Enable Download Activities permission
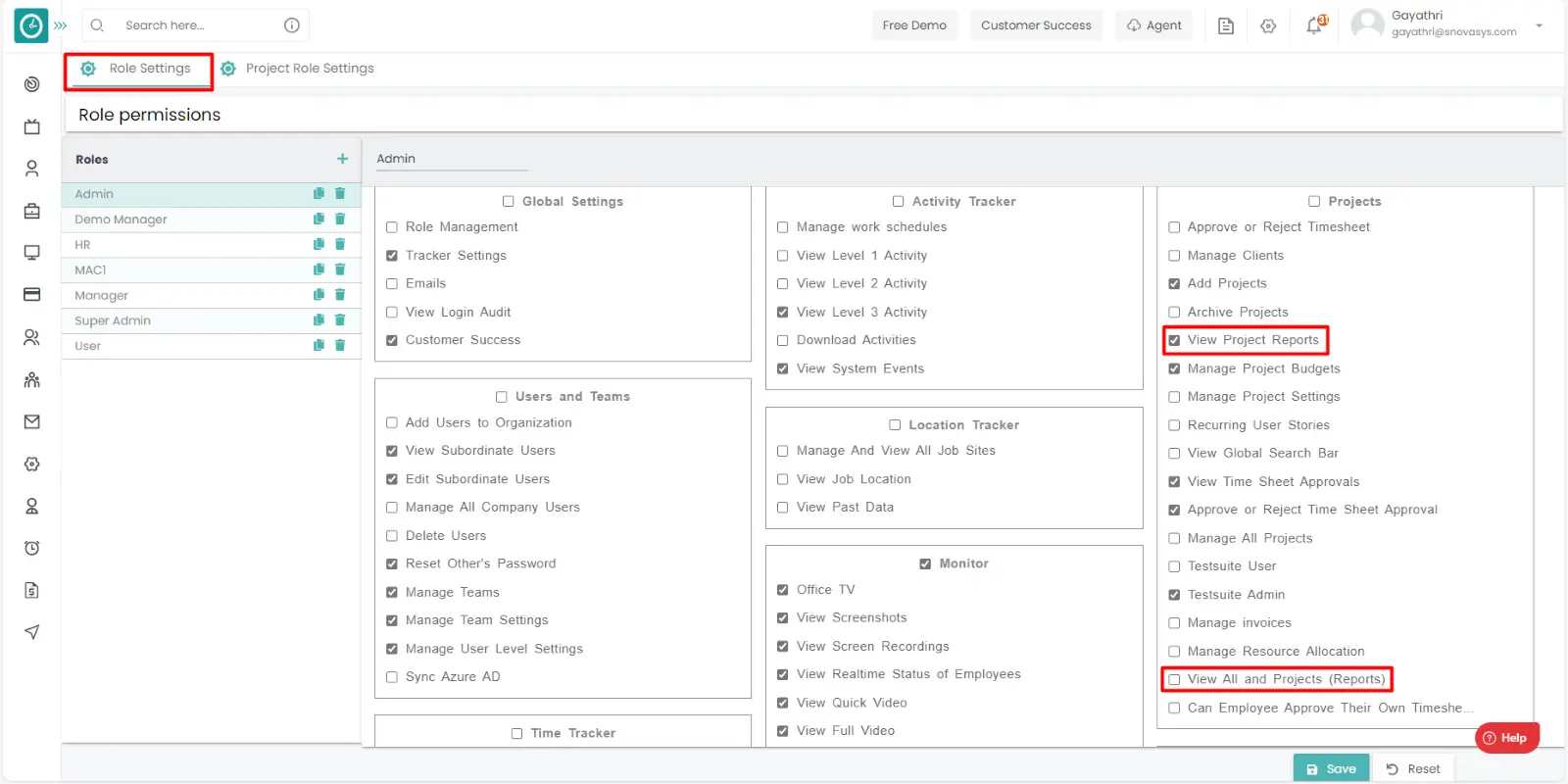This screenshot has width=1568, height=784. click(x=783, y=341)
